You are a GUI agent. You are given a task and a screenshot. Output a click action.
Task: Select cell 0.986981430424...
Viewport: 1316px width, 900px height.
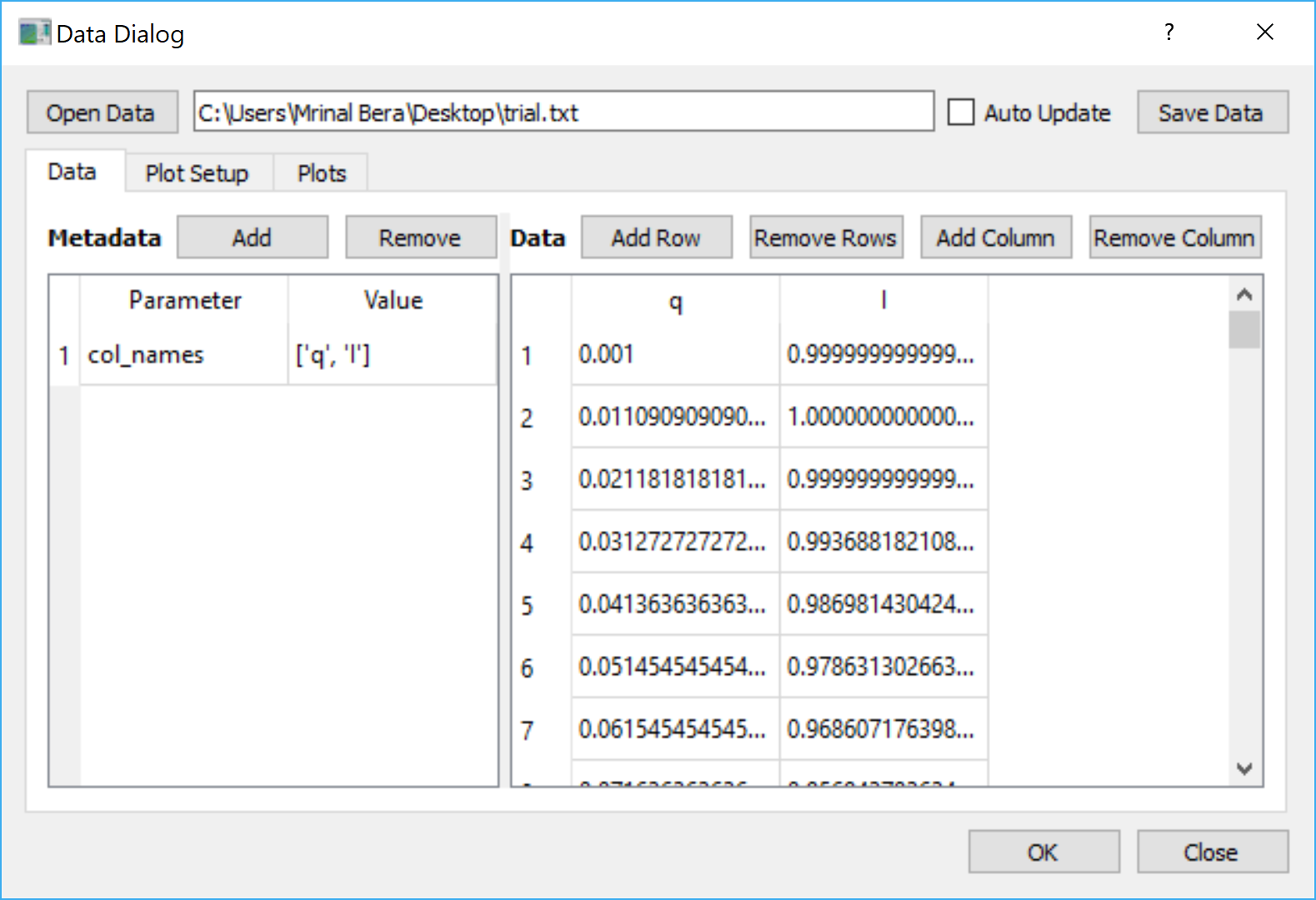[883, 604]
